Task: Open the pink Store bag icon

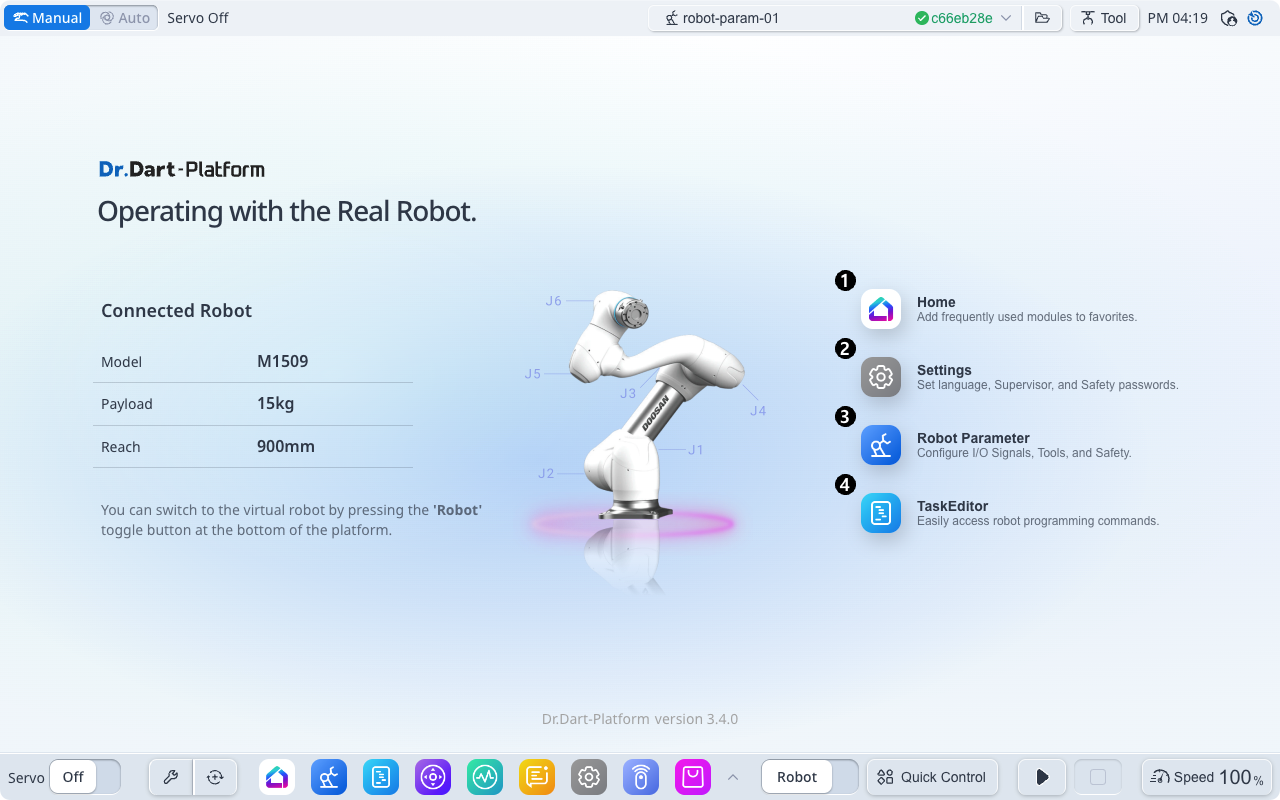Action: (x=693, y=777)
